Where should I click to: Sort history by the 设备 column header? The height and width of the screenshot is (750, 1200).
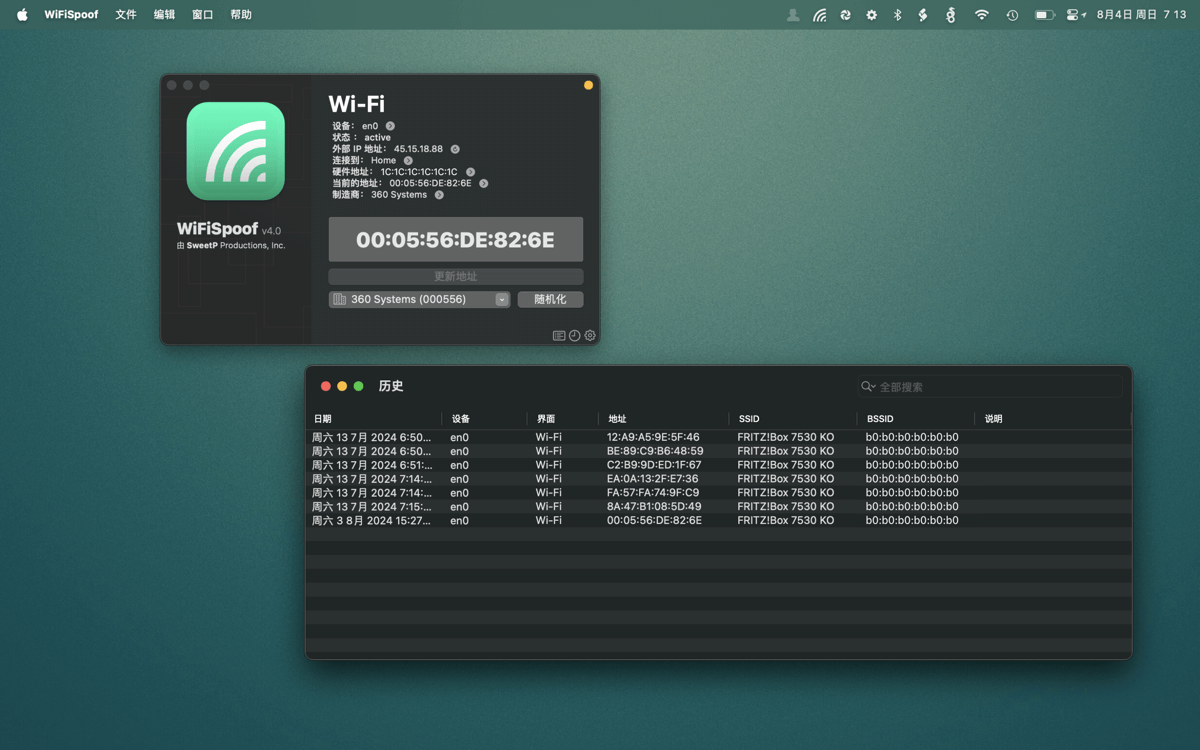484,419
